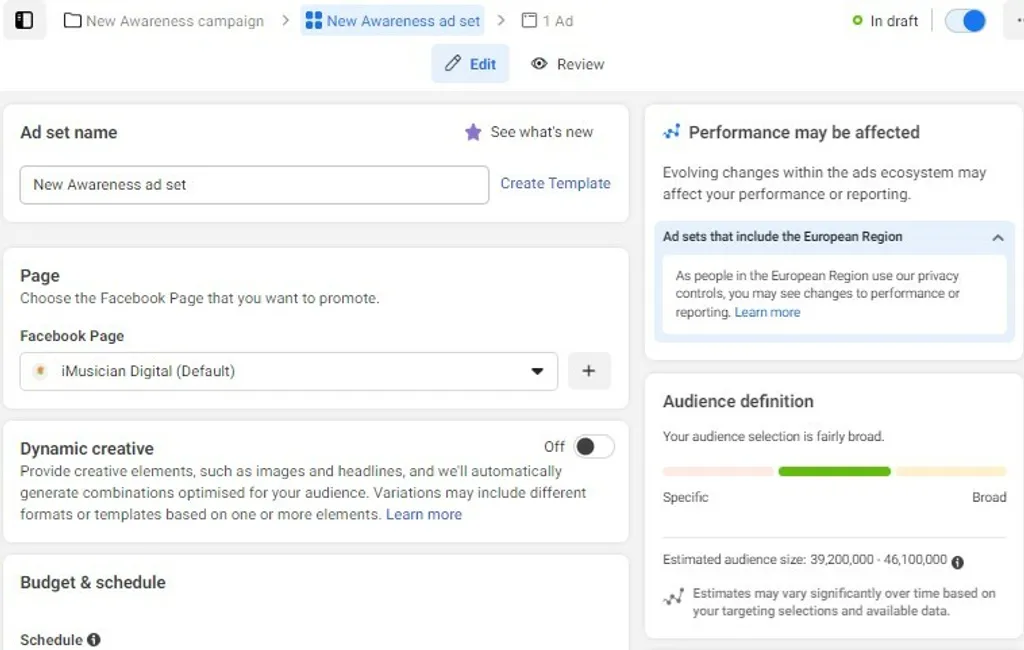Viewport: 1024px width, 650px height.
Task: Enable the Dynamic creative switch
Action: coord(593,447)
